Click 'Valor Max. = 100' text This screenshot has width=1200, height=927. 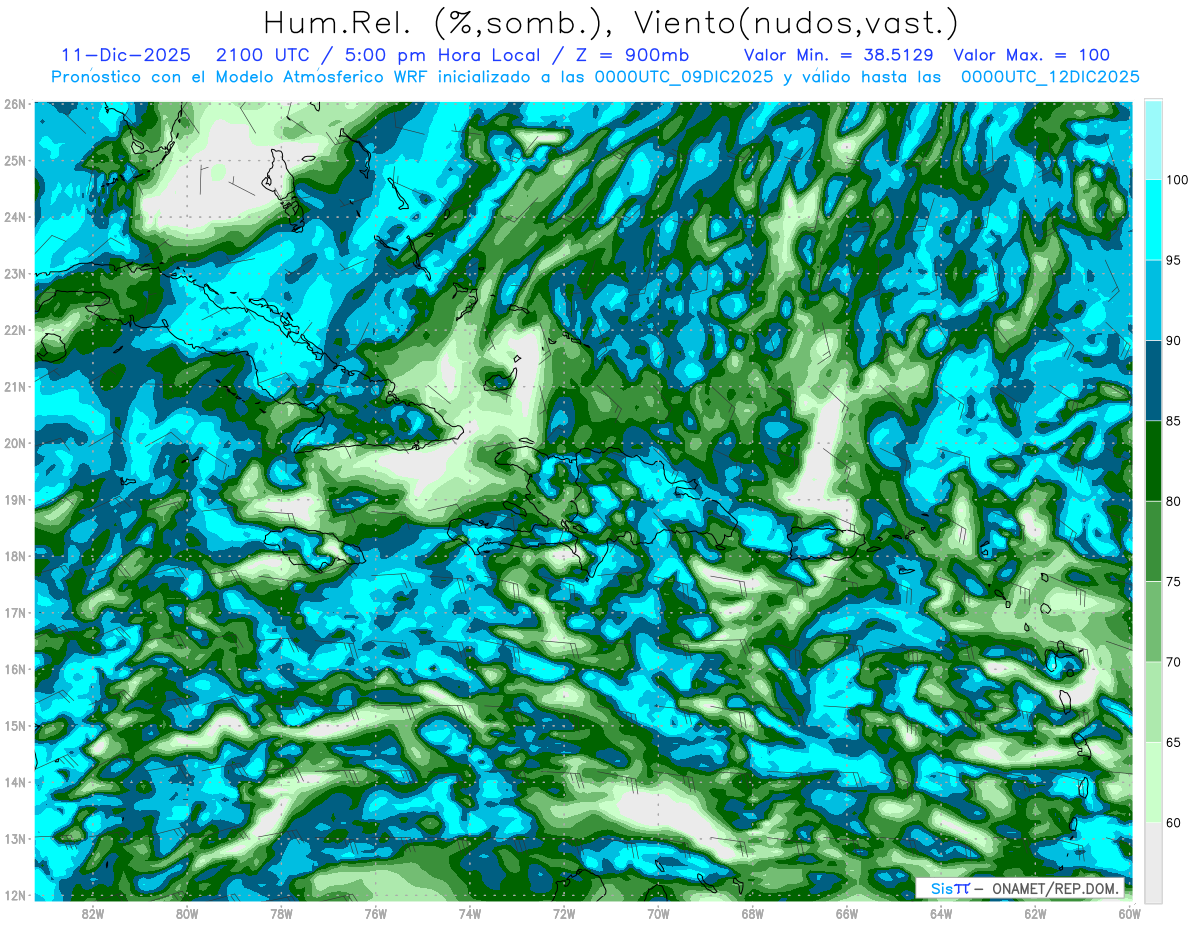[1031, 55]
